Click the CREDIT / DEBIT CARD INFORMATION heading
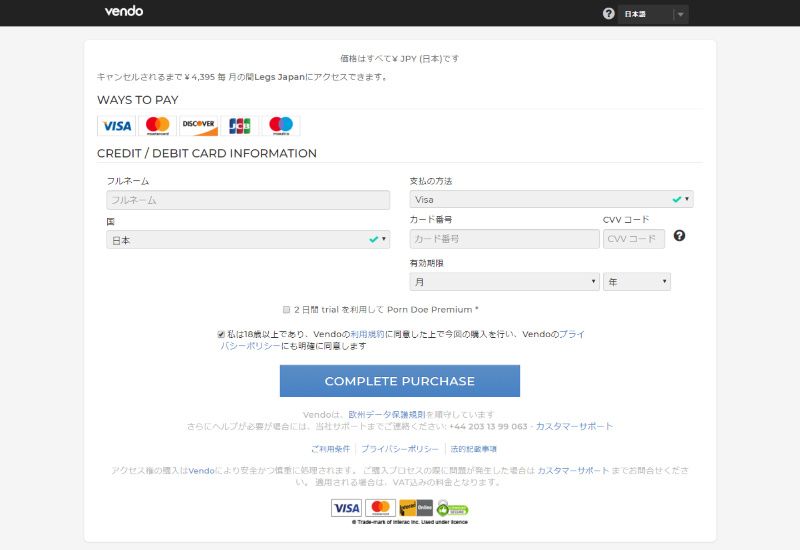The image size is (800, 550). coord(207,154)
